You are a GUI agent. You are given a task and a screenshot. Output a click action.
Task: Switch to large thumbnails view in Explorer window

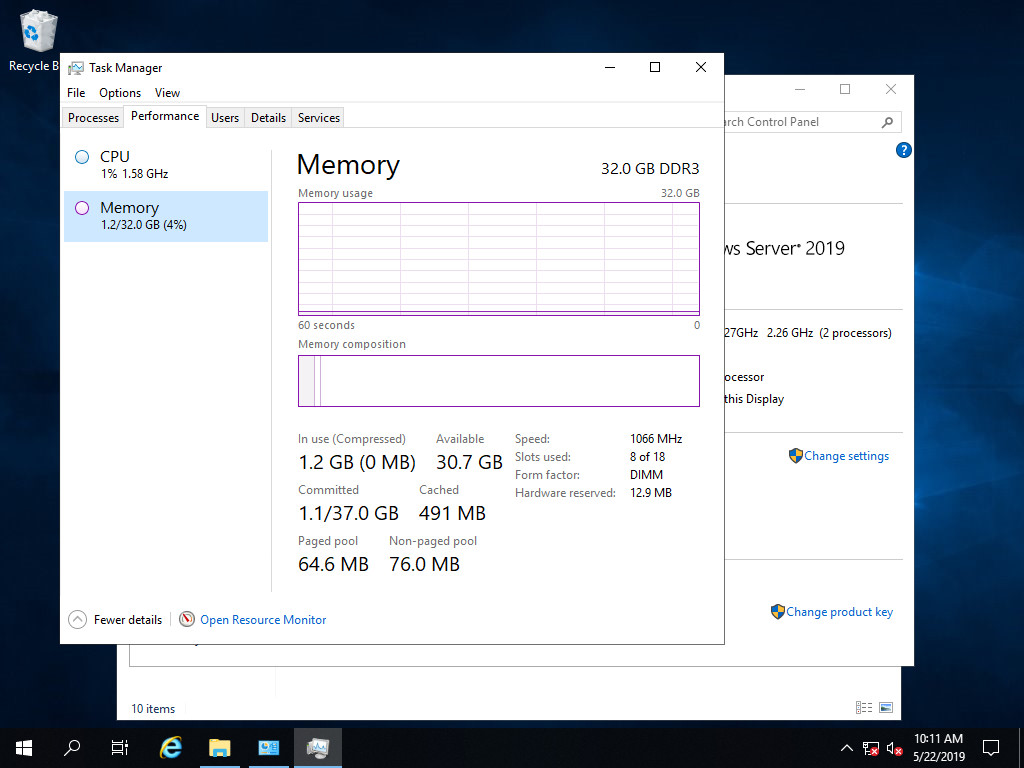pyautogui.click(x=885, y=708)
